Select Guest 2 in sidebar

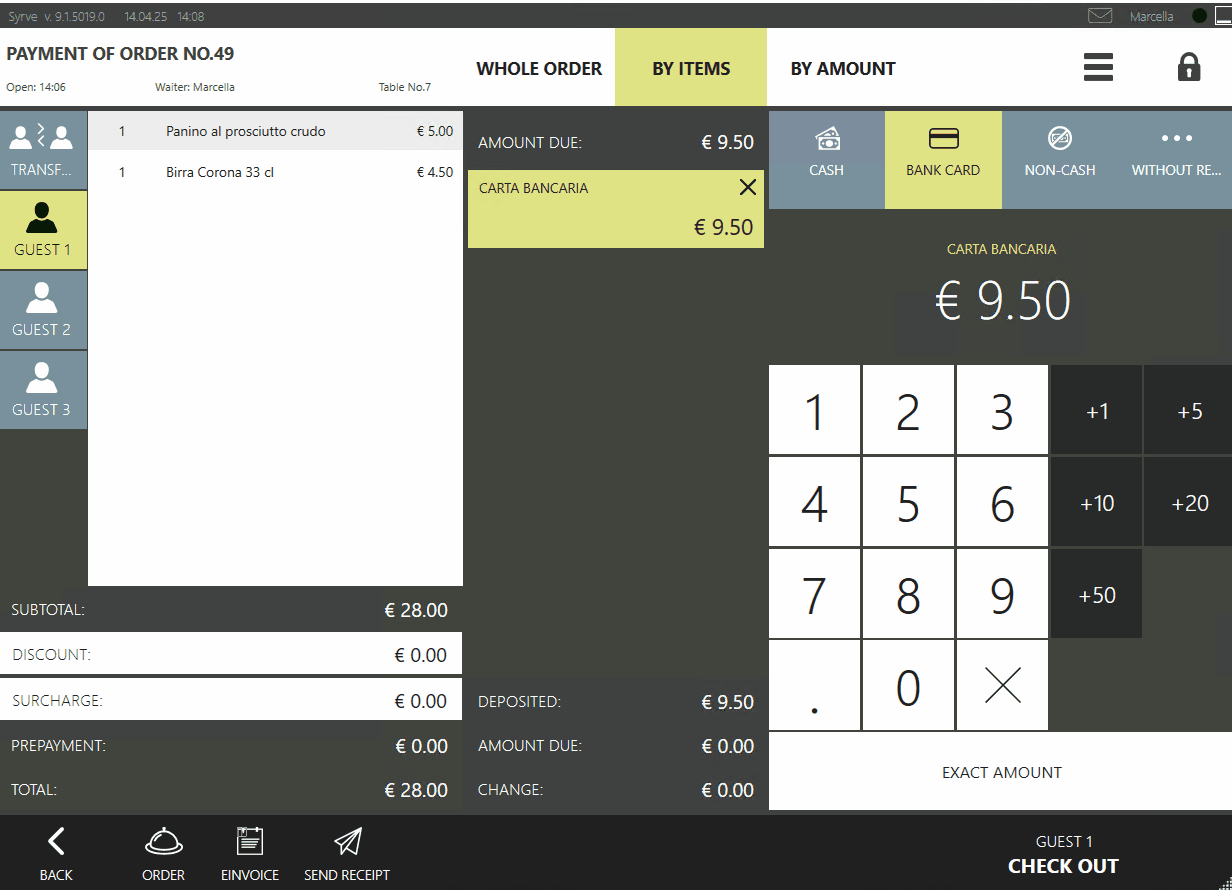point(42,310)
